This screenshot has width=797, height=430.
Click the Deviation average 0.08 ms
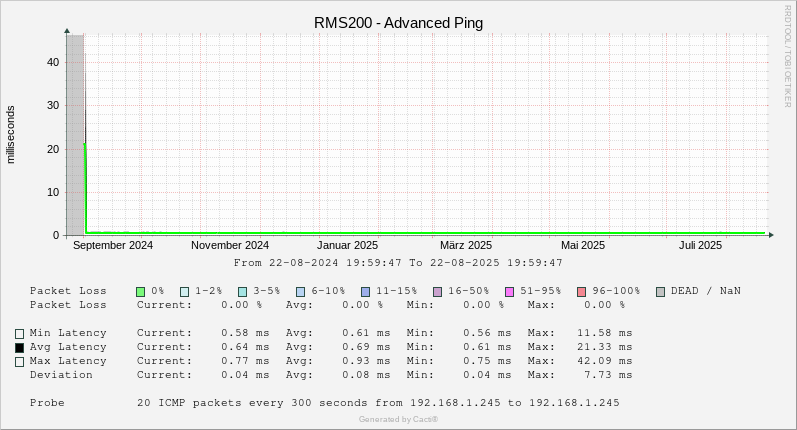366,375
